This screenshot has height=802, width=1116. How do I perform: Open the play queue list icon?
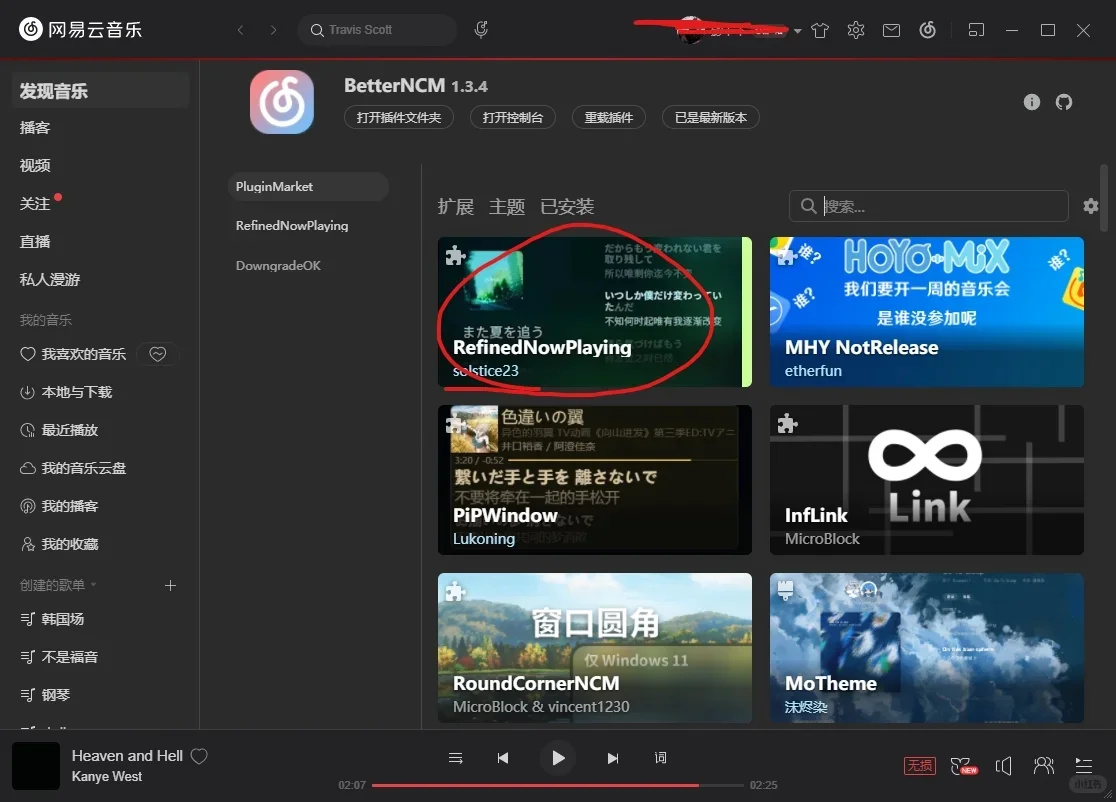456,758
